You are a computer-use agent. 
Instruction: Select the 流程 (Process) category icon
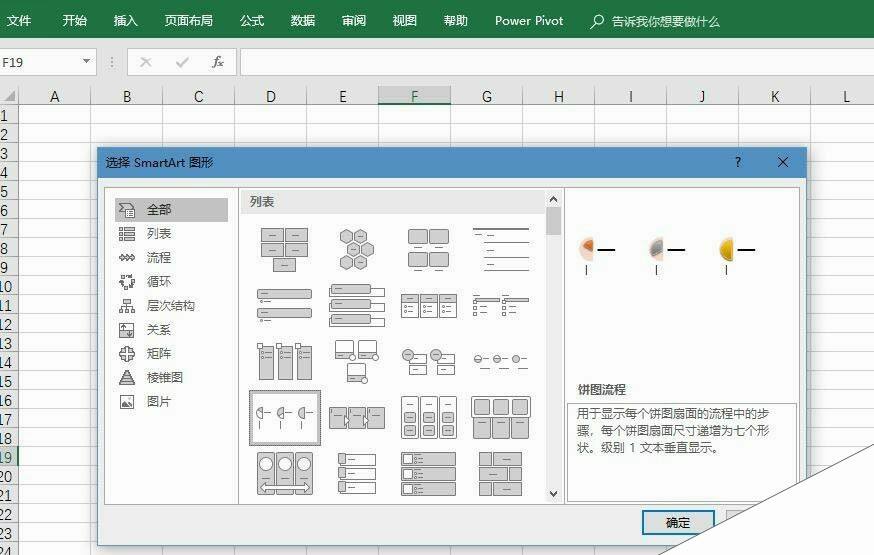[x=127, y=258]
